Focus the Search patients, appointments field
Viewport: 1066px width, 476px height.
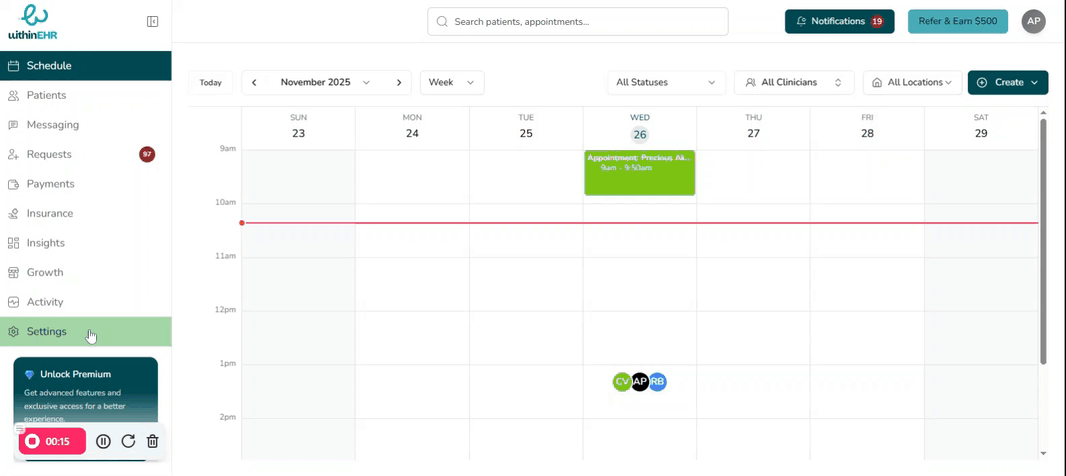(x=578, y=22)
